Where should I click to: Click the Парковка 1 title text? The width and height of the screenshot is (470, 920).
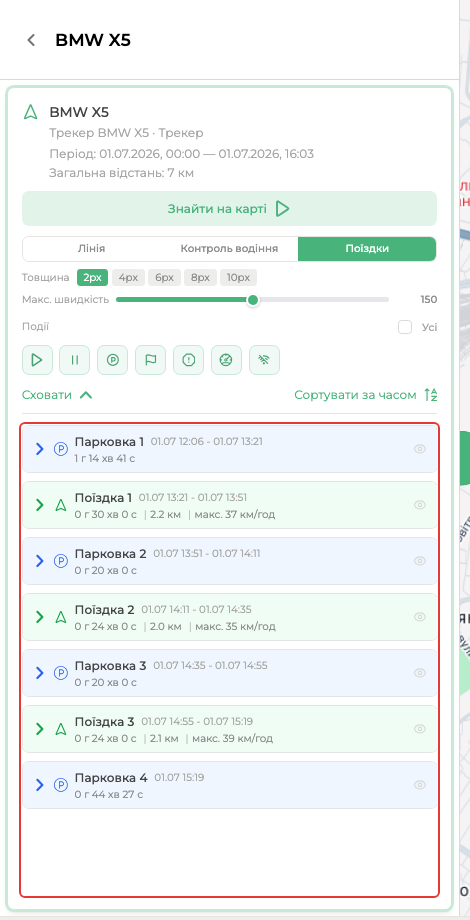tap(109, 442)
